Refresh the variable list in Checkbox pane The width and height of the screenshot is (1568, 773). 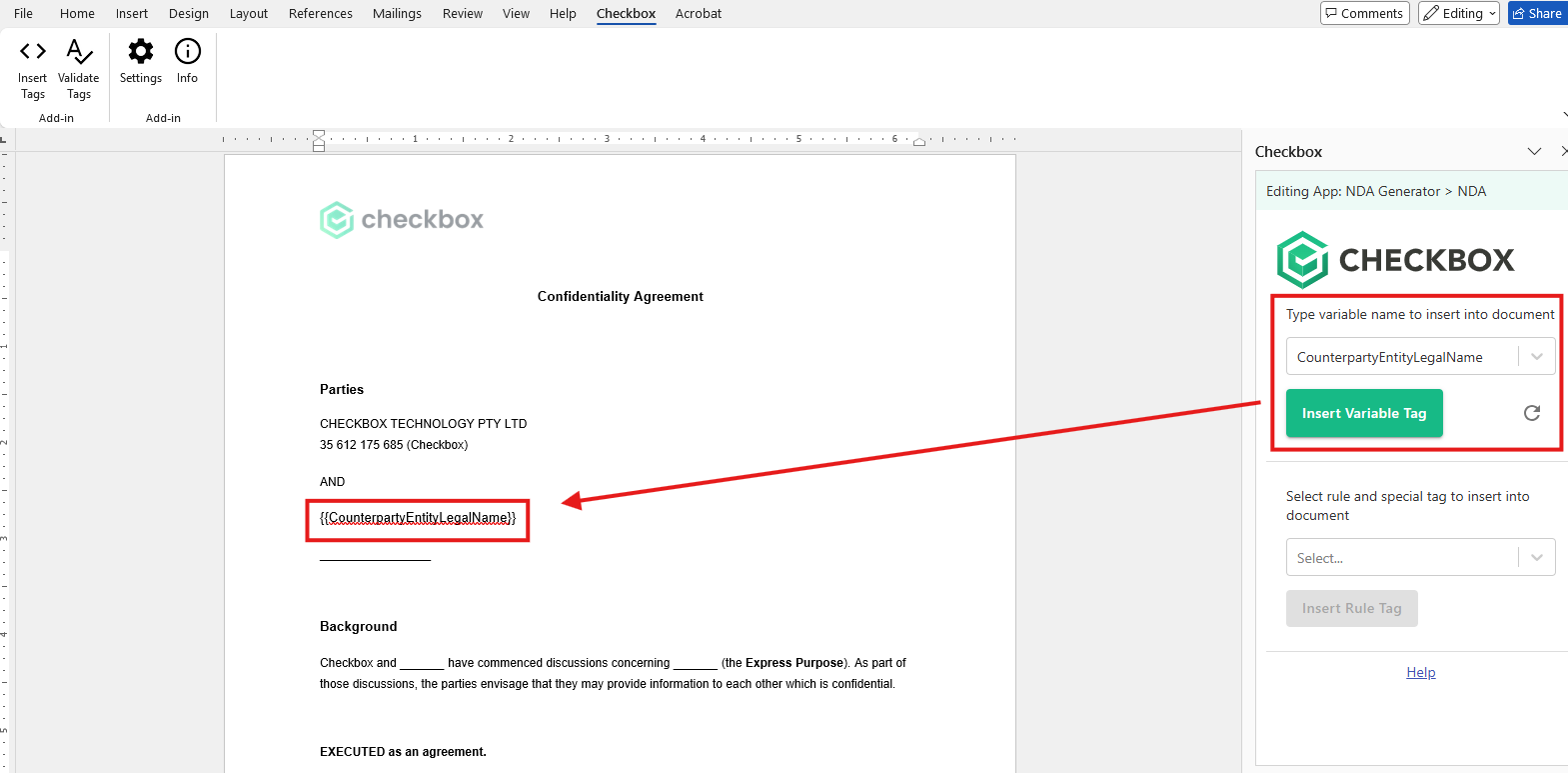pos(1532,413)
